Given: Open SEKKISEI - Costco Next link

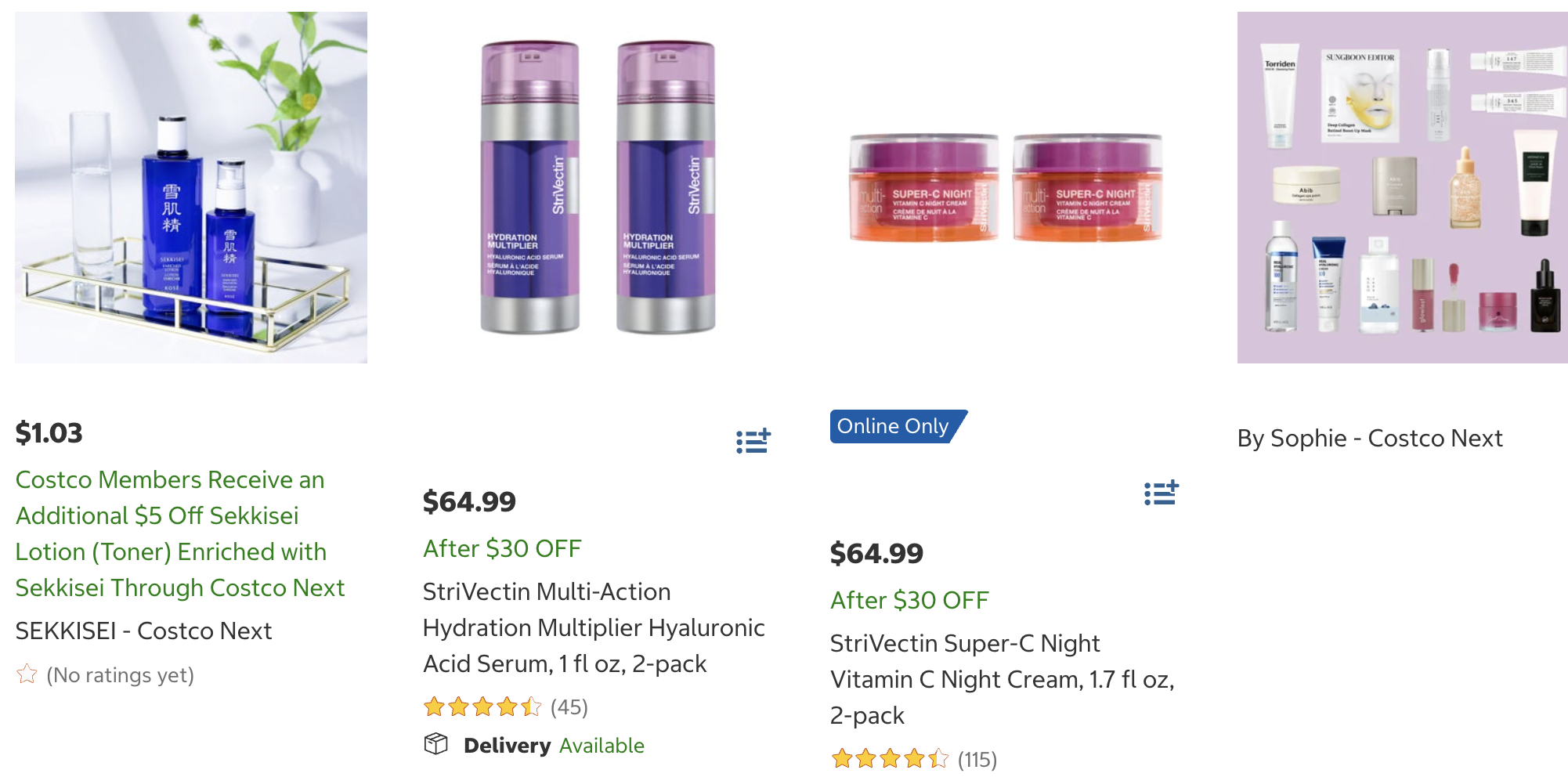Looking at the screenshot, I should coord(143,631).
